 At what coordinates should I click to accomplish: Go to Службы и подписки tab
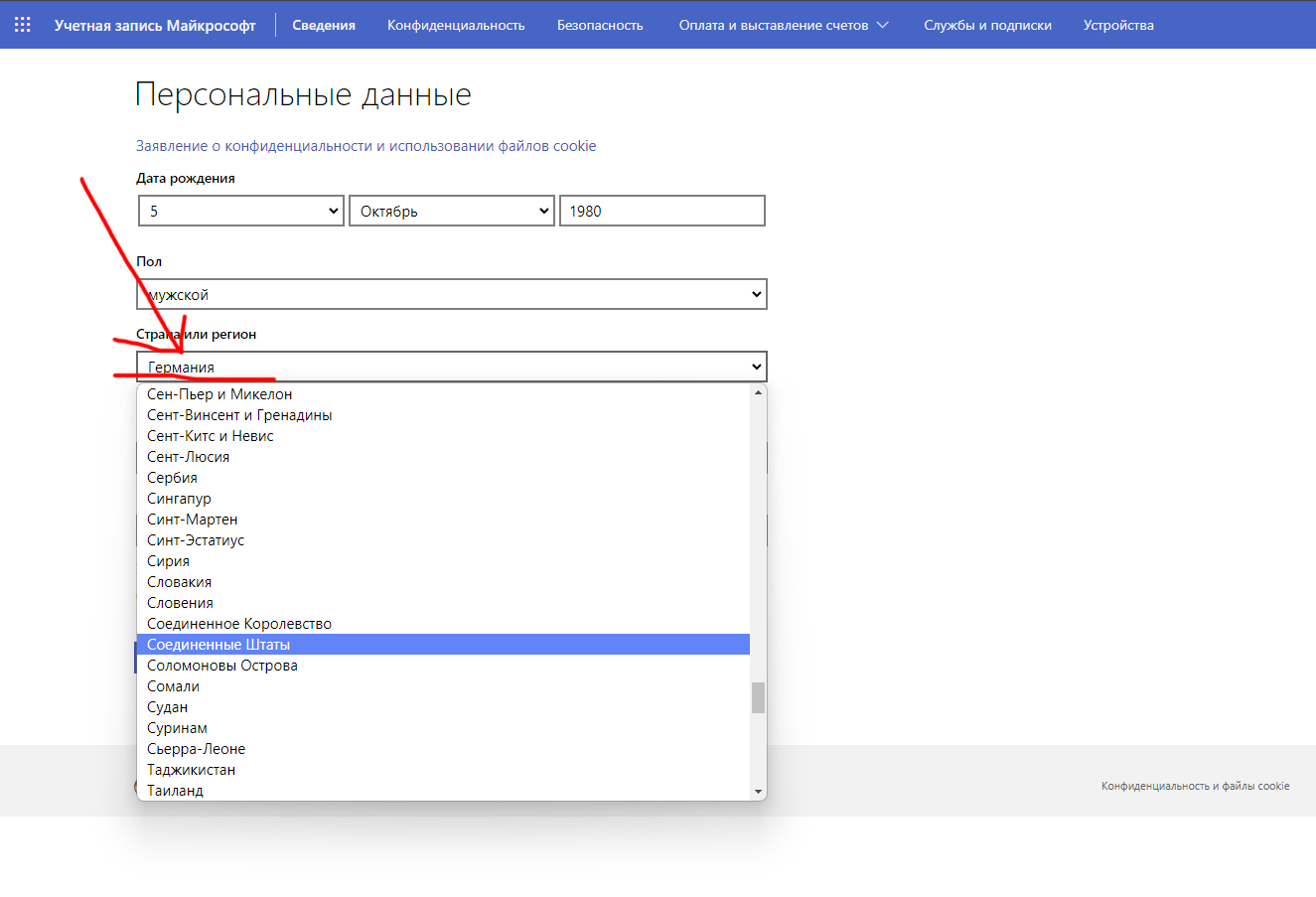coord(987,25)
